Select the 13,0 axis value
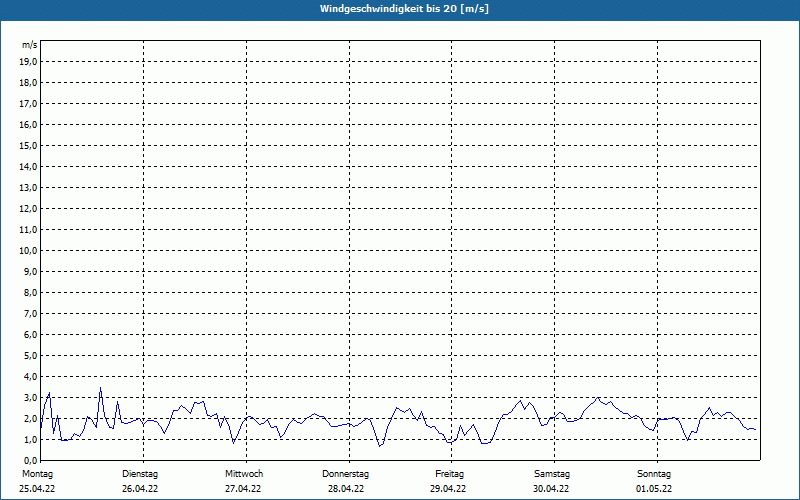Image resolution: width=800 pixels, height=500 pixels. click(x=29, y=188)
